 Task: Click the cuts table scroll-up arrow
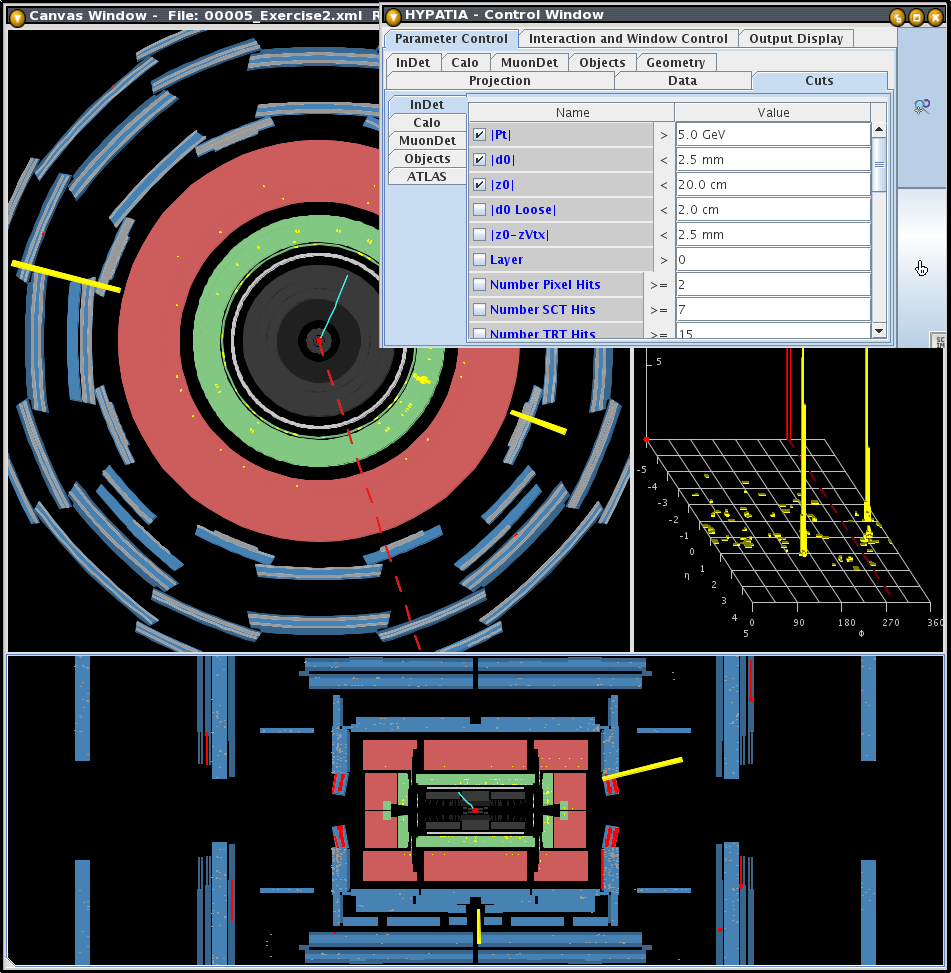(879, 130)
